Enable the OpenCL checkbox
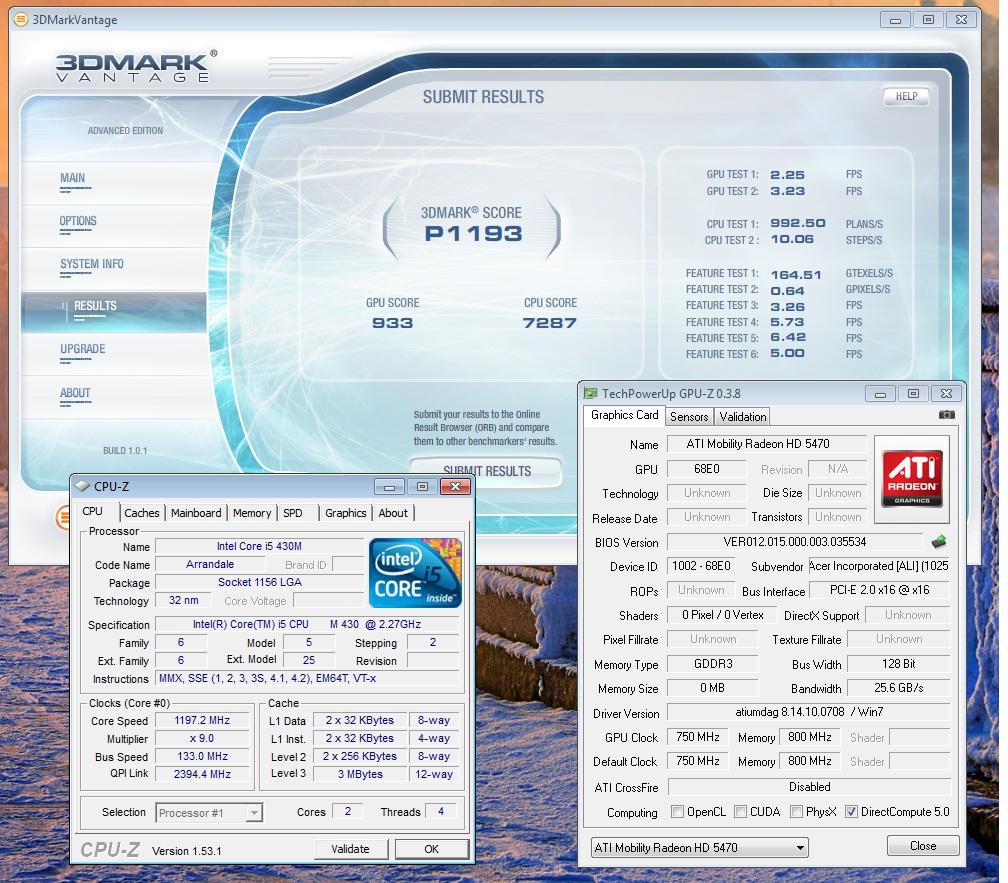1008x883 pixels. (x=677, y=812)
